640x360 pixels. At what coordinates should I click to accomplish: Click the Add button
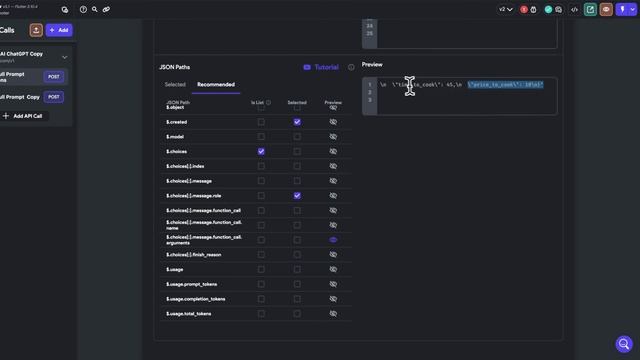59,30
